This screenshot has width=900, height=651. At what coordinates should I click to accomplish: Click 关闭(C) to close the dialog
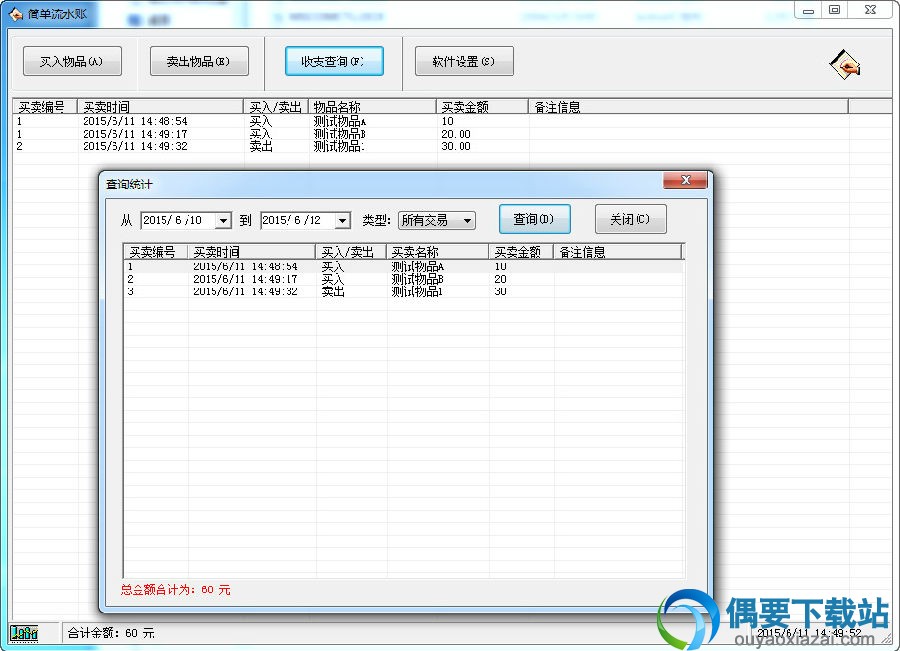pyautogui.click(x=630, y=219)
